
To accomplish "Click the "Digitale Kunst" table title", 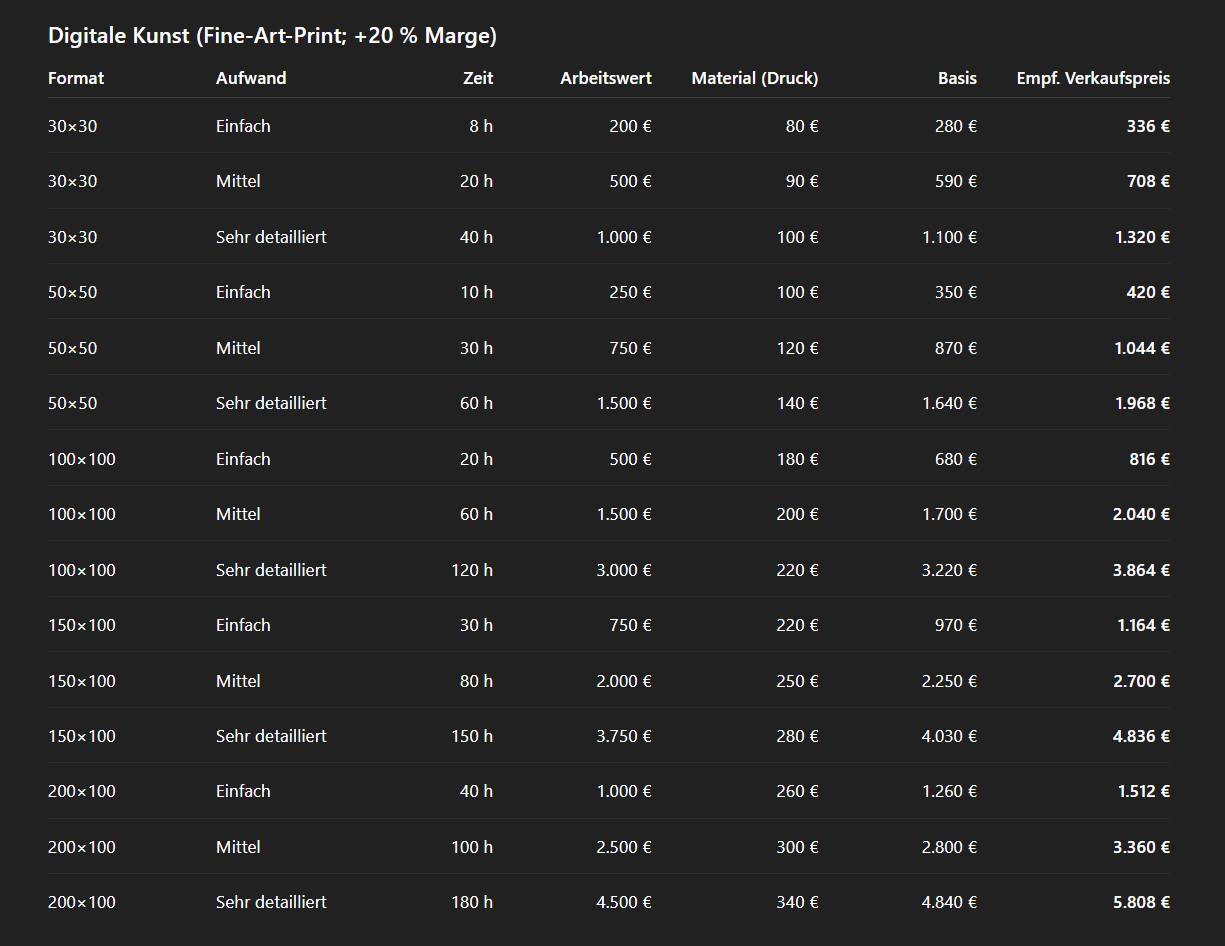I will click(x=272, y=36).
